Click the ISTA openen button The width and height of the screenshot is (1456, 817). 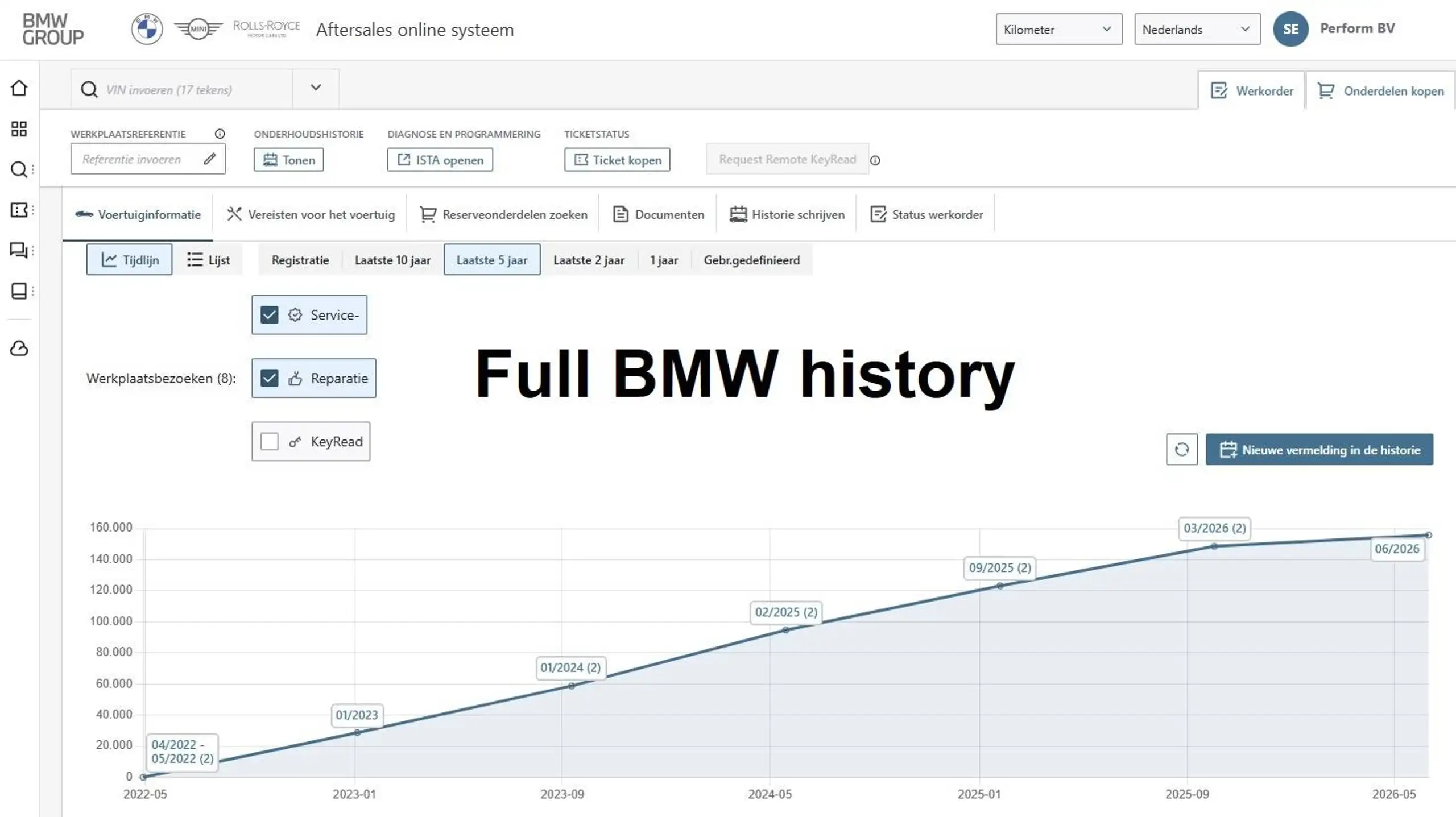click(x=440, y=160)
